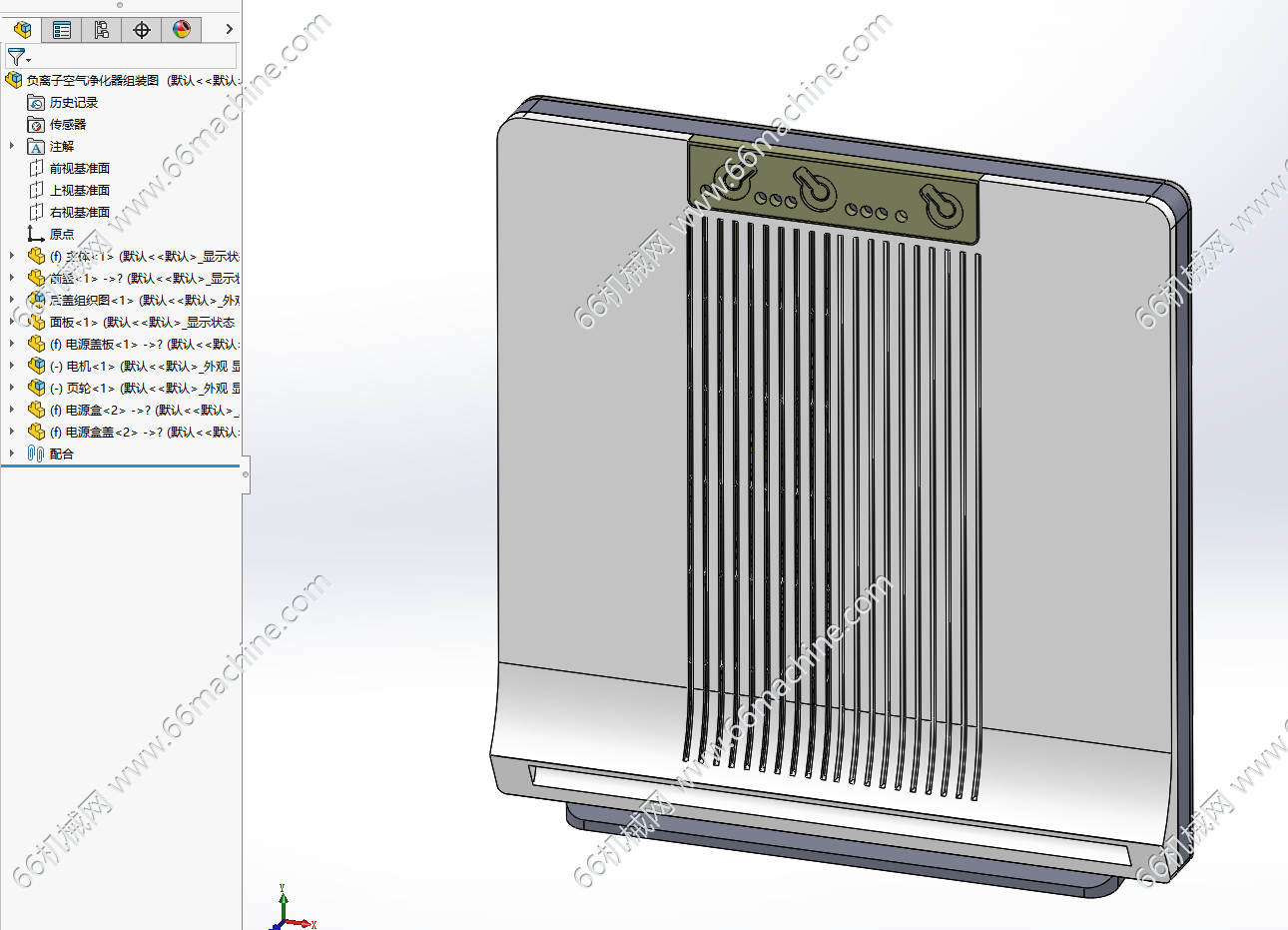Image resolution: width=1288 pixels, height=930 pixels.
Task: Select the 右视基准面 right plane
Action: tap(79, 213)
